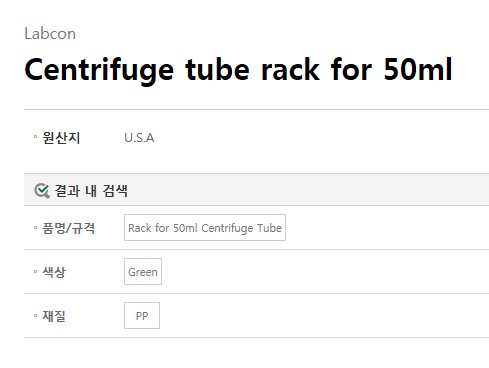Click the 원산지 origin label
The image size is (489, 368).
pos(61,138)
